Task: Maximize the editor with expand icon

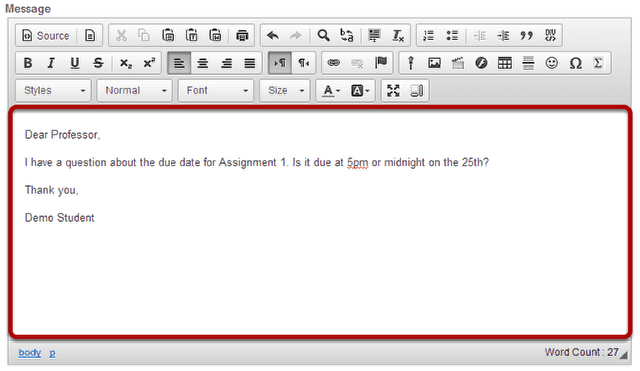Action: pyautogui.click(x=393, y=91)
